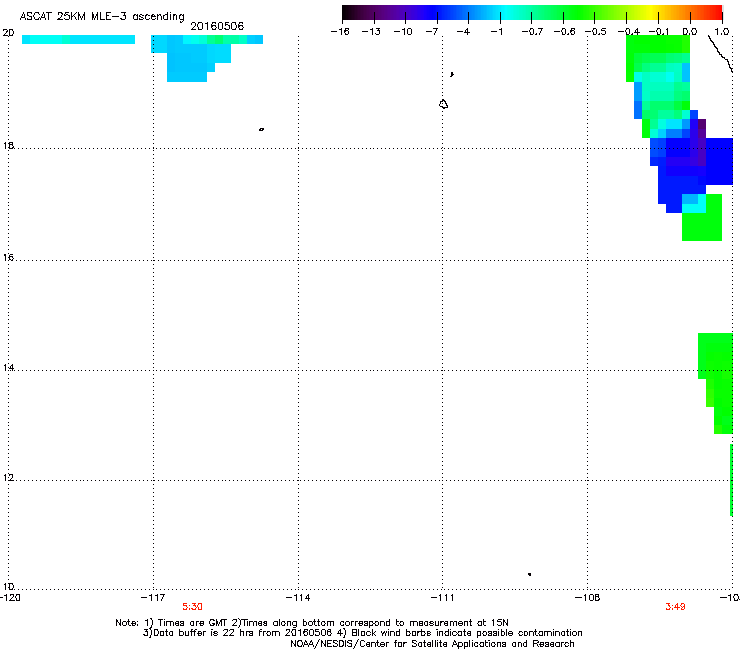Click the island outline near 111W, 19N
The image size is (740, 650).
[443, 104]
